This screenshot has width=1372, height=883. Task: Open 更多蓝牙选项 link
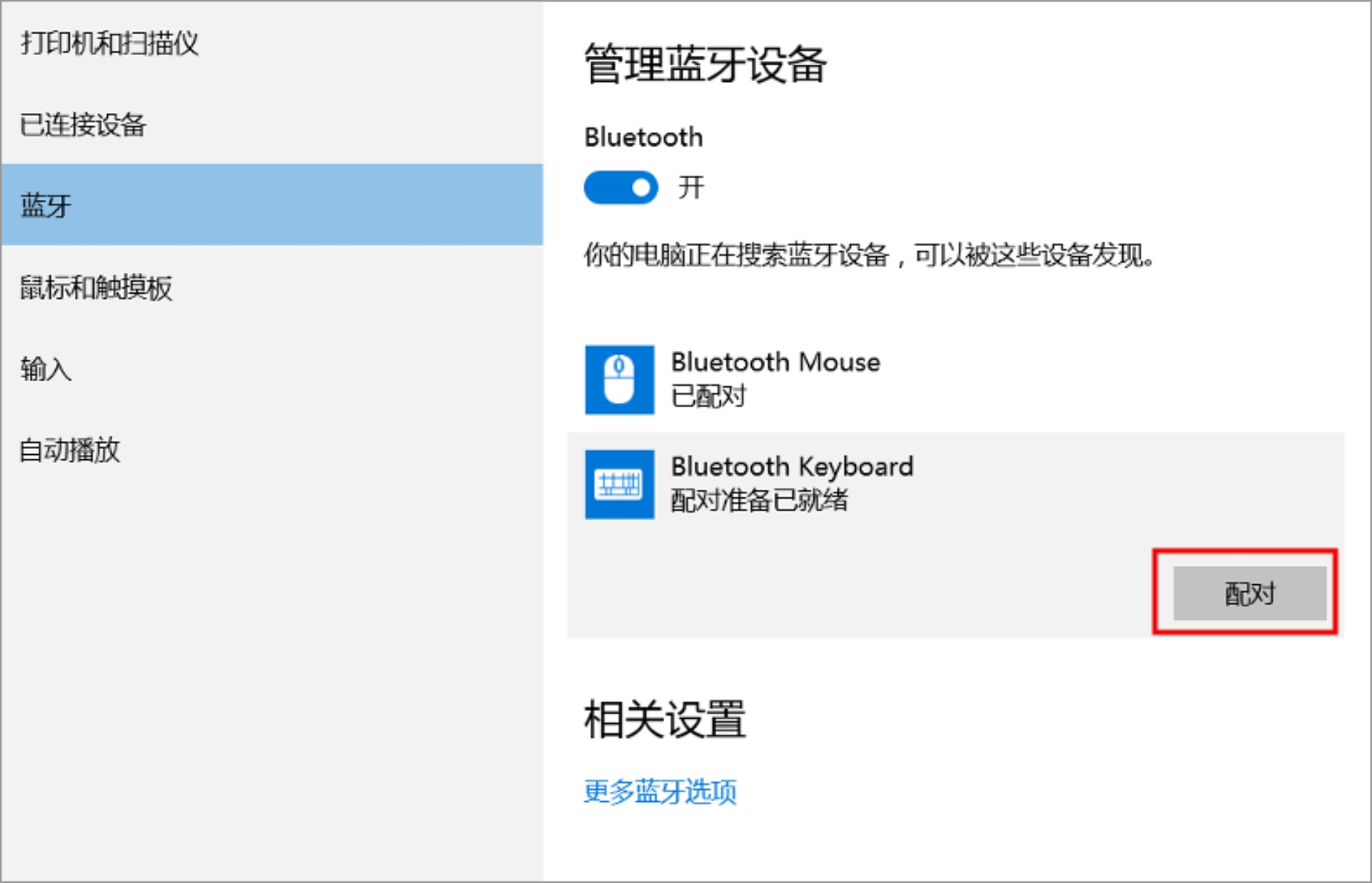[x=660, y=792]
